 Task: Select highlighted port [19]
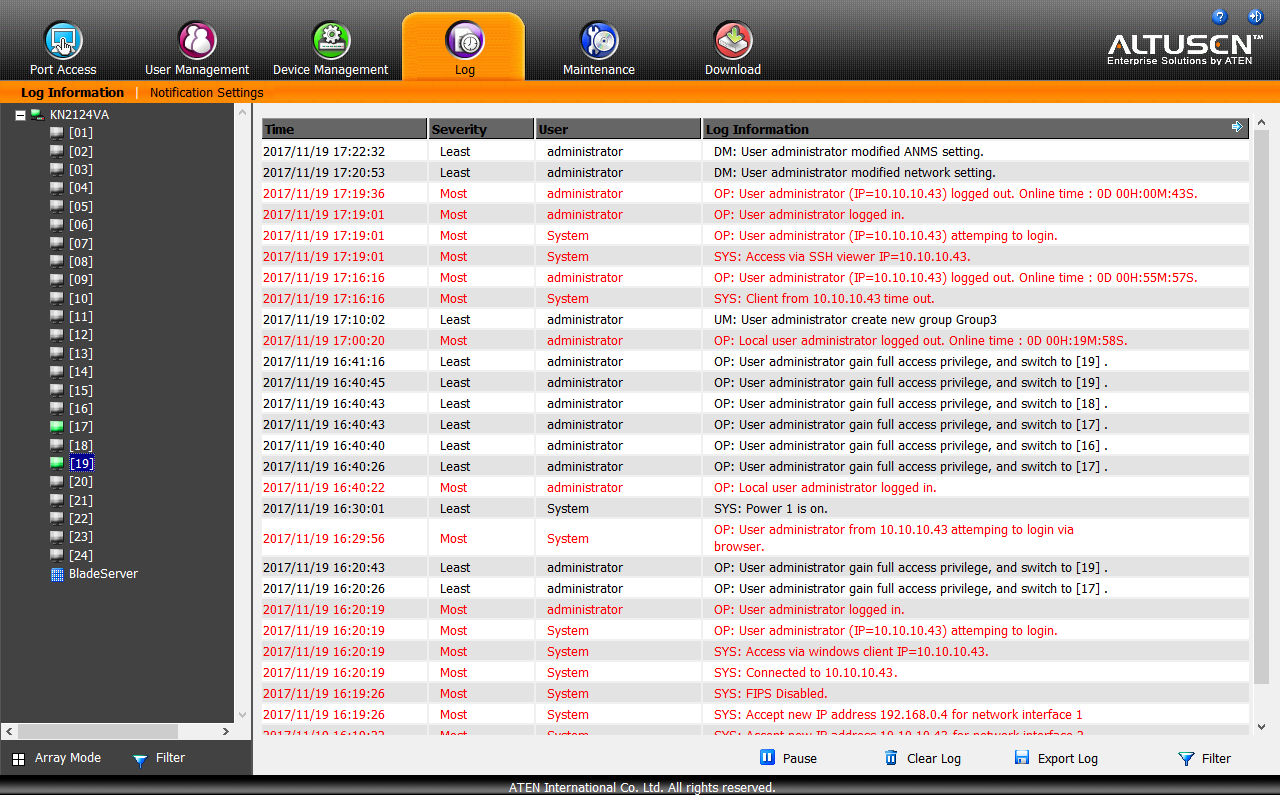click(x=81, y=463)
